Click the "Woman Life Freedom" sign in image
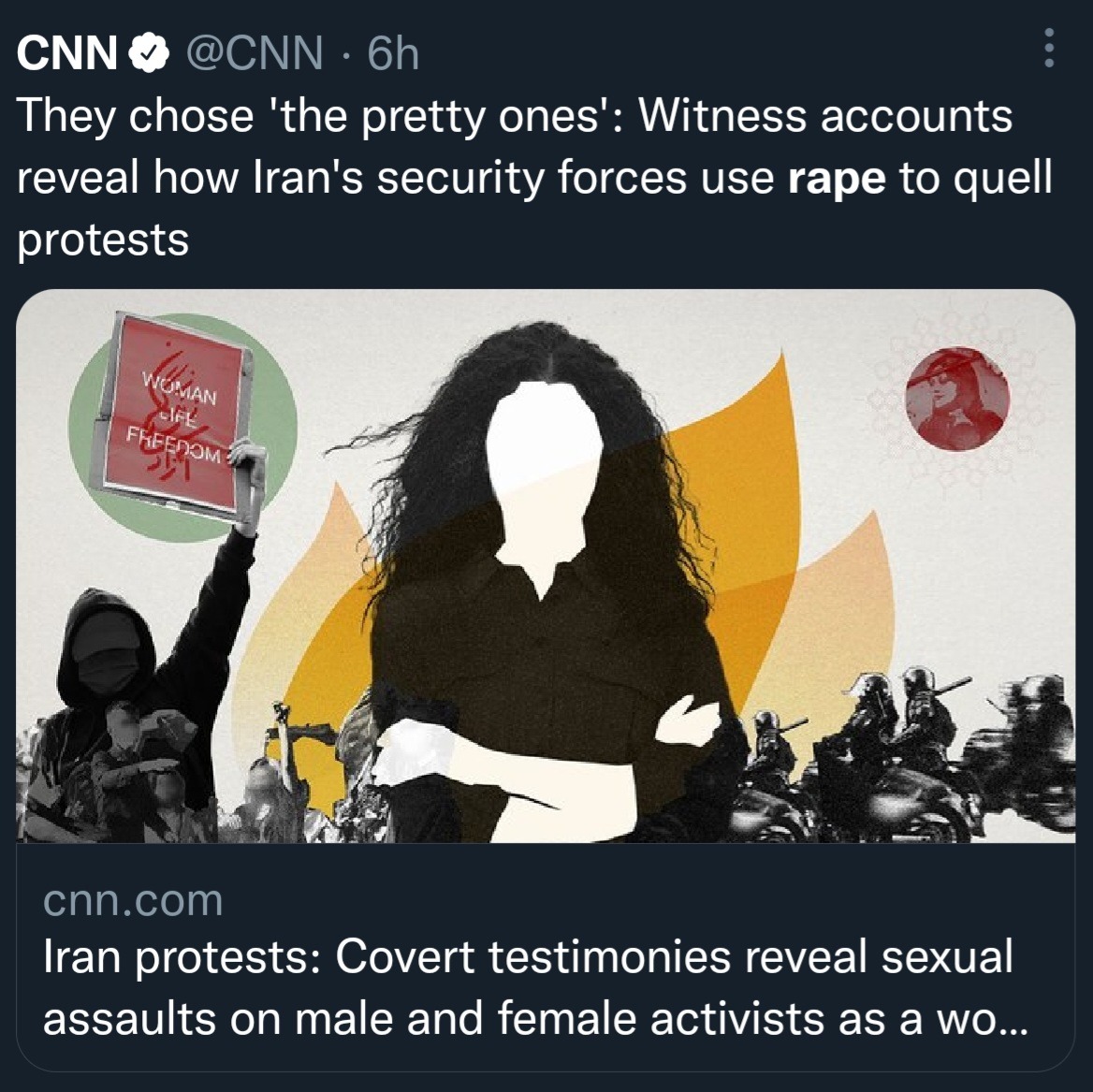The width and height of the screenshot is (1093, 1092). click(x=171, y=416)
